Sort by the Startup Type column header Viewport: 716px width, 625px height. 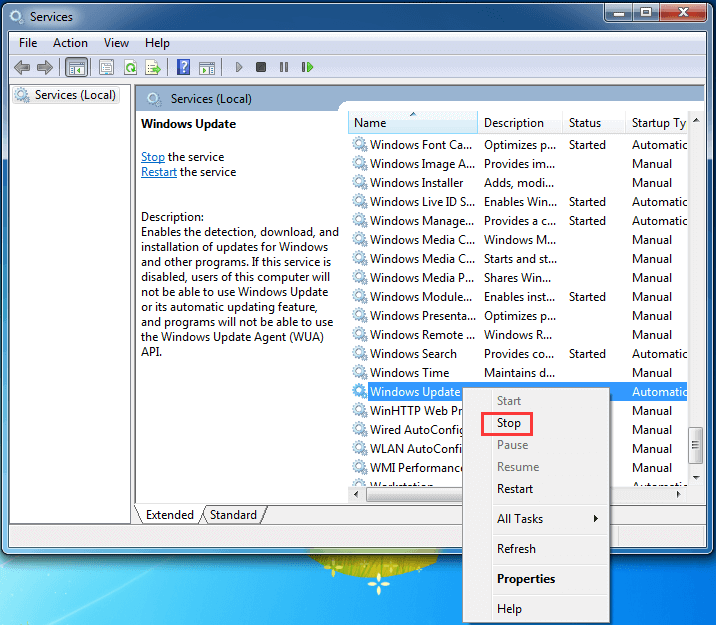click(656, 123)
